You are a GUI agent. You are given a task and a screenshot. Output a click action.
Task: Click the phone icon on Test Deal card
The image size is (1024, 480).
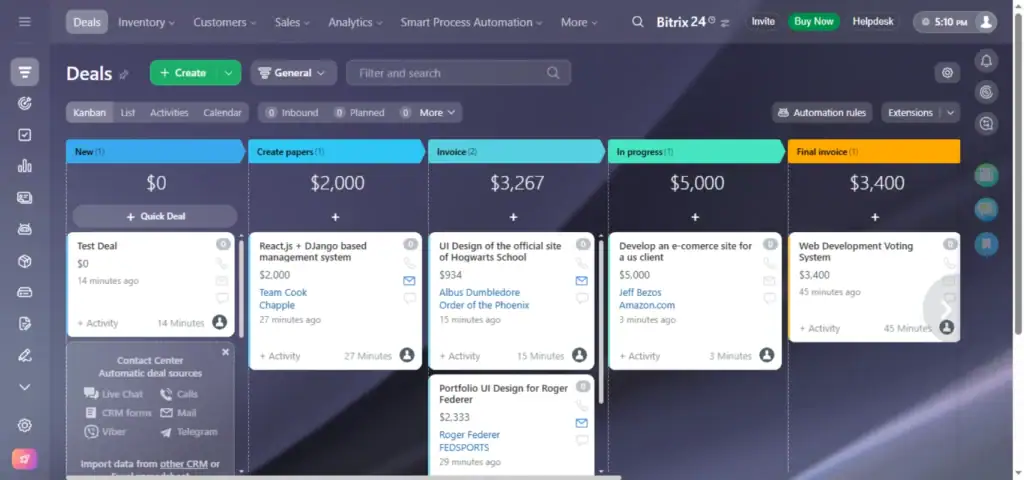coord(222,263)
